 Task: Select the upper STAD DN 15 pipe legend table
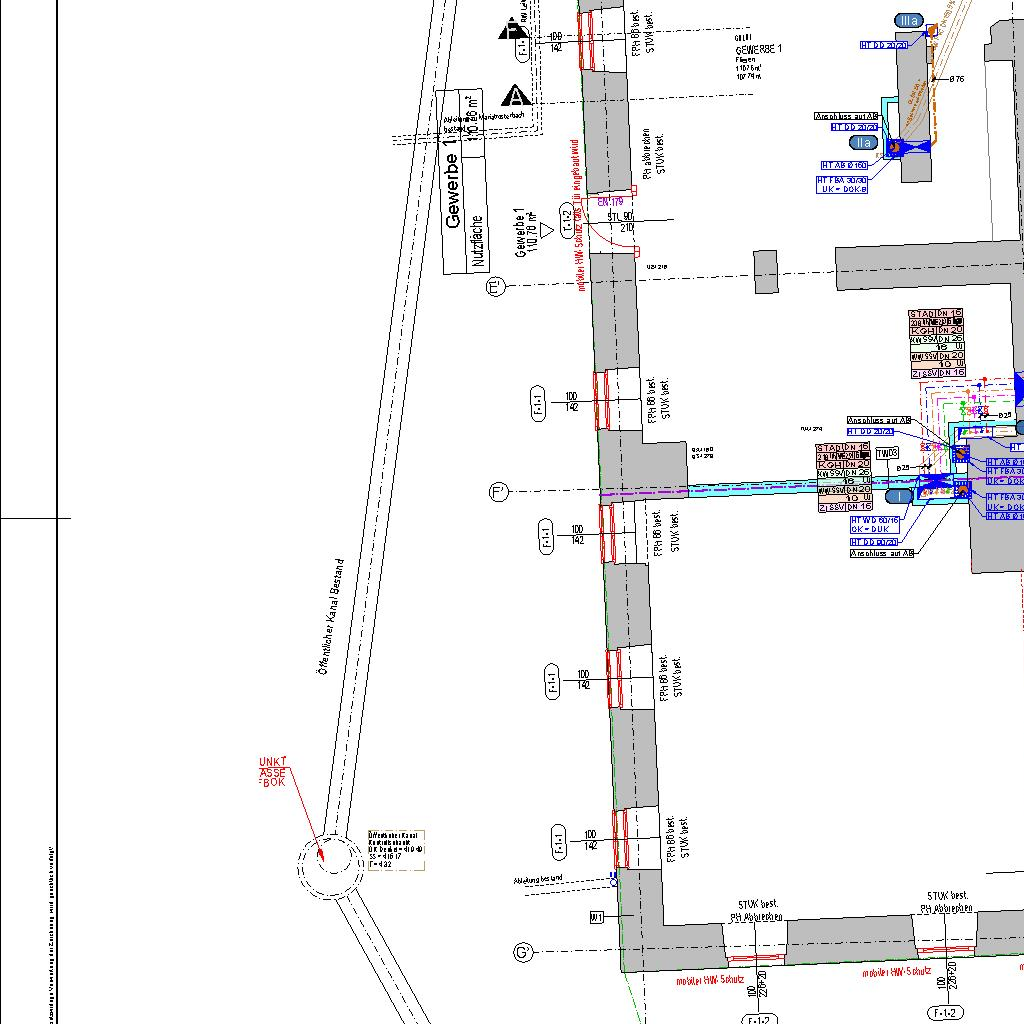click(x=936, y=344)
